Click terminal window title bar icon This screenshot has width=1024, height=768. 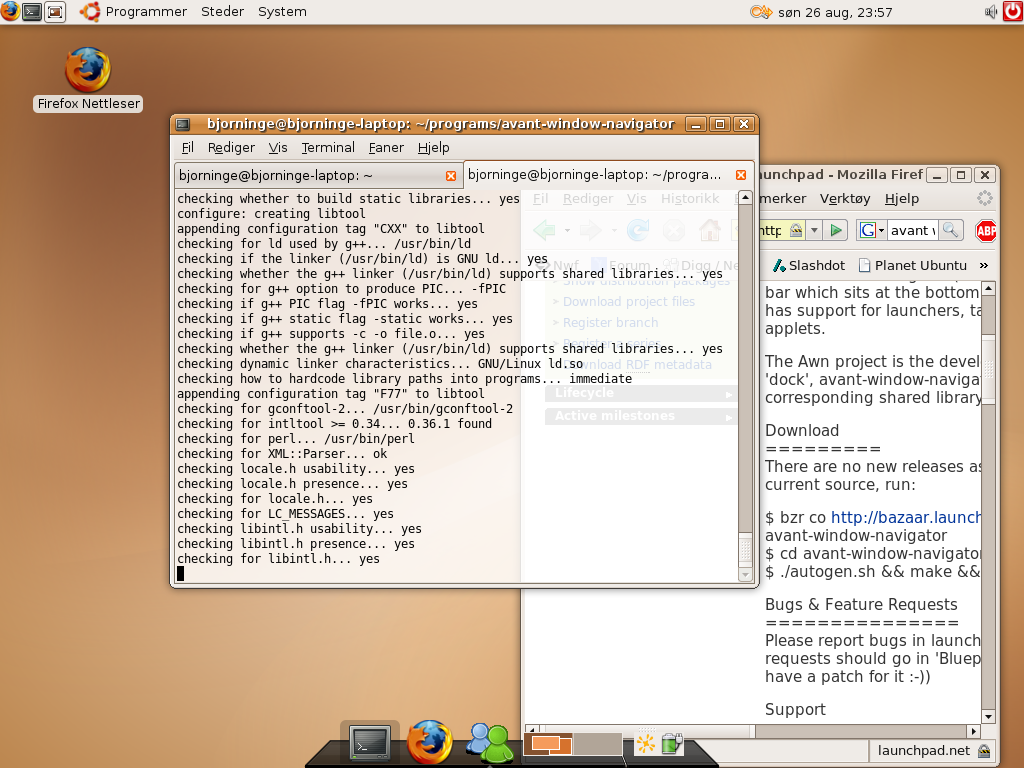coord(183,124)
